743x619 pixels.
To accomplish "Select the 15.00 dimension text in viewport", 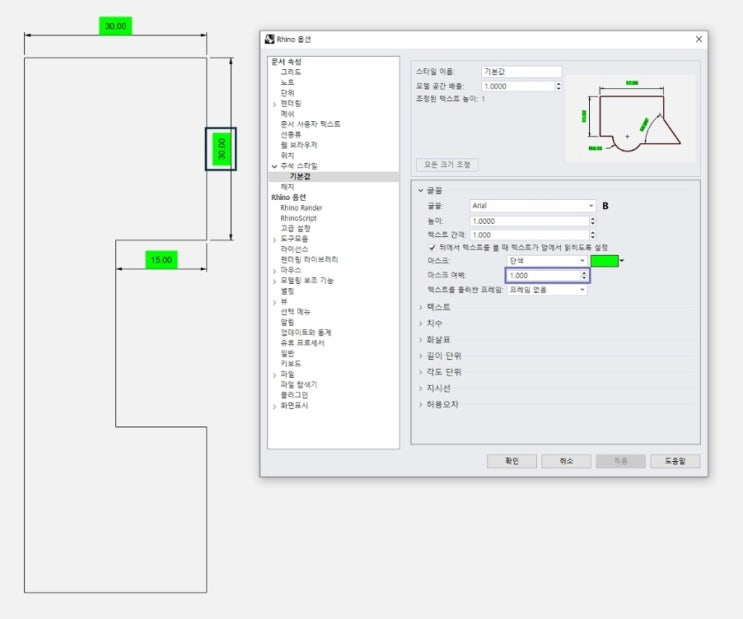I will point(161,260).
